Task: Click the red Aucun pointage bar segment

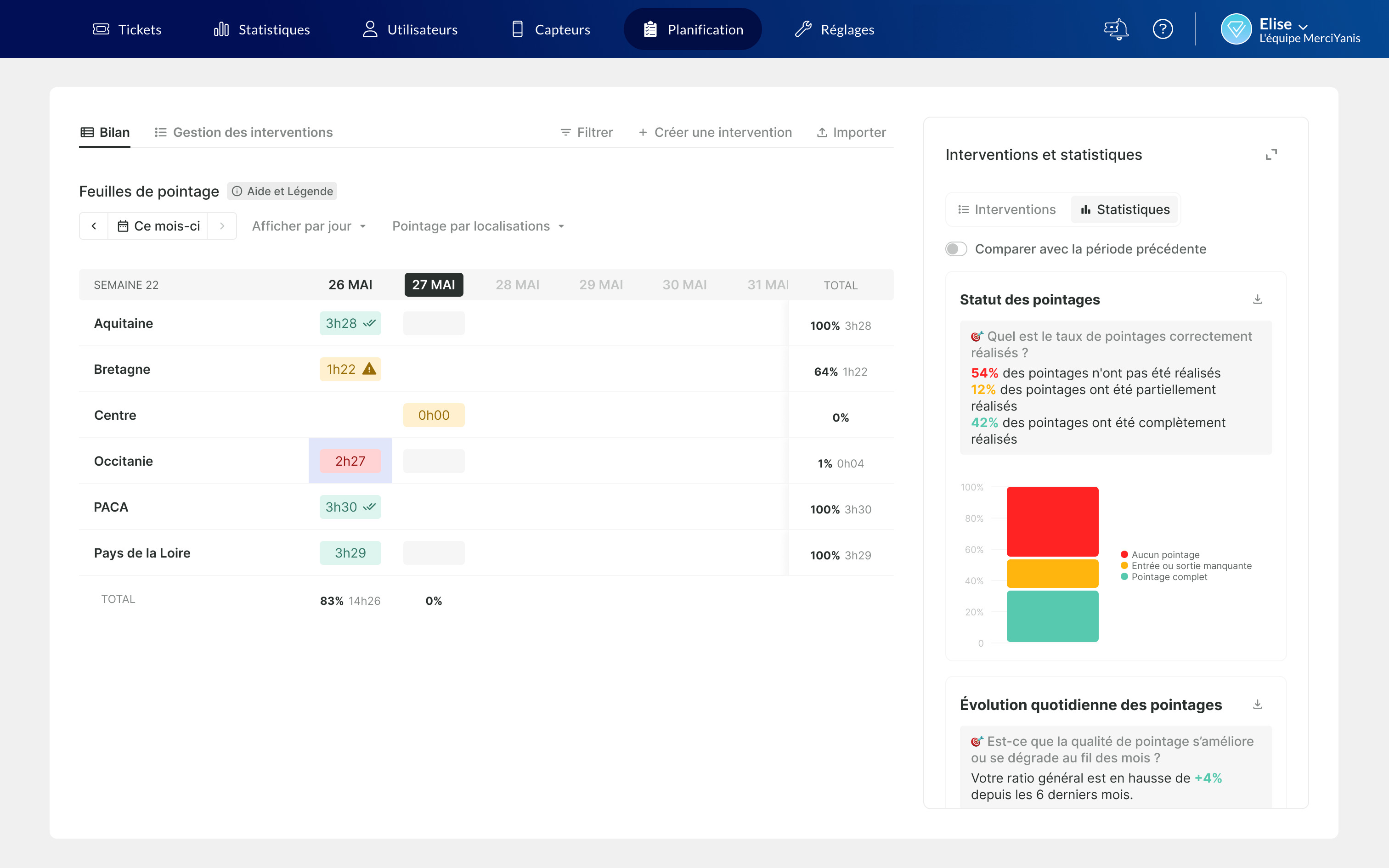Action: (1052, 521)
